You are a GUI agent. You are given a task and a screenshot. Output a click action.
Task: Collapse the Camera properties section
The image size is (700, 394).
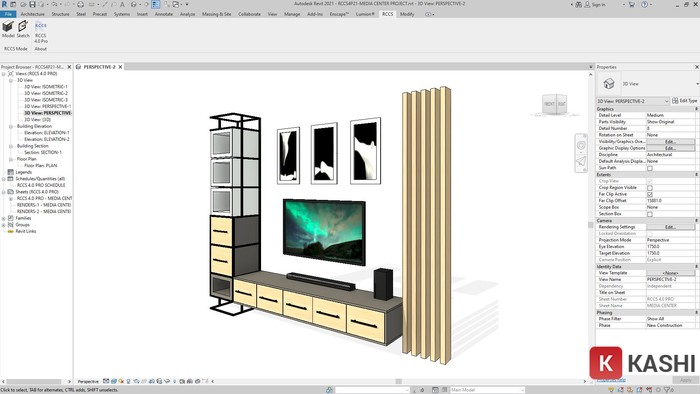point(696,220)
